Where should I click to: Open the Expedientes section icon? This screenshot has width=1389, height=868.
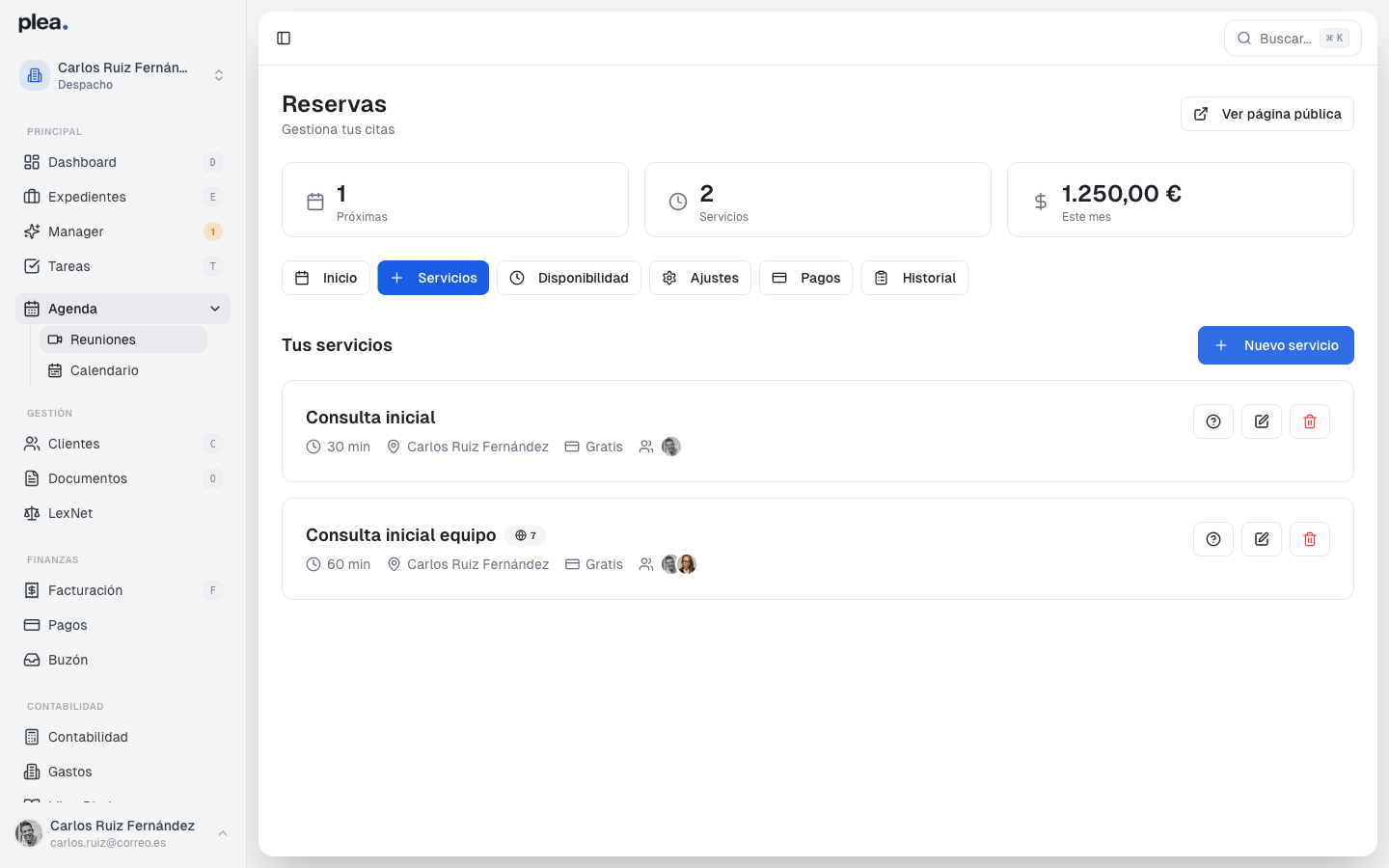coord(30,197)
